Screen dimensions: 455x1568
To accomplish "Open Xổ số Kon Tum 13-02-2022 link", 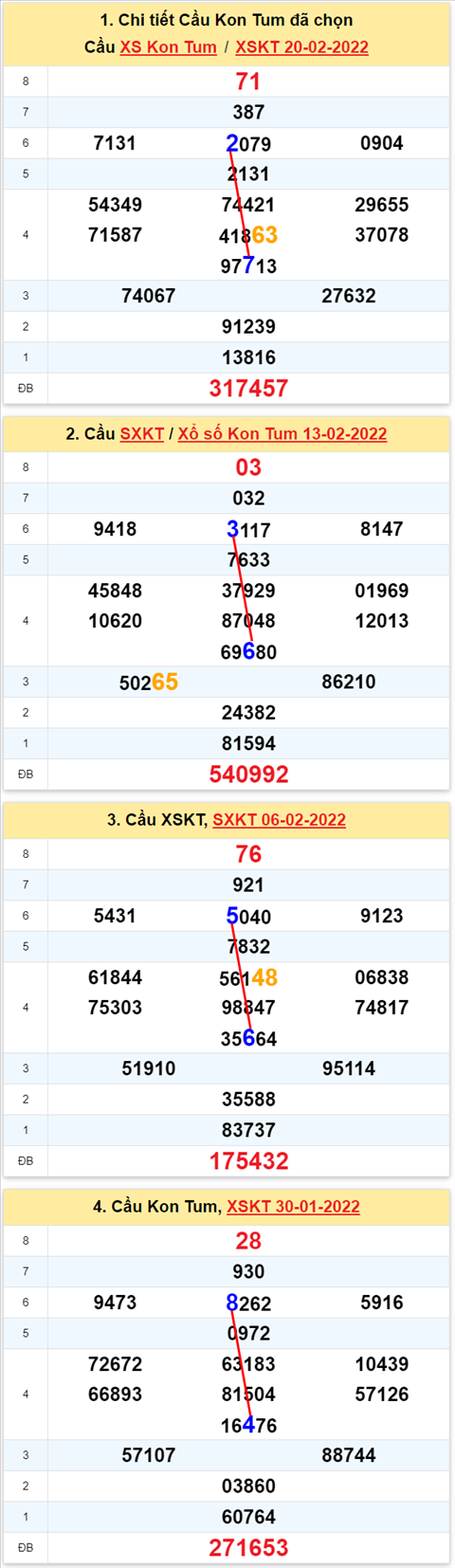I will point(282,433).
